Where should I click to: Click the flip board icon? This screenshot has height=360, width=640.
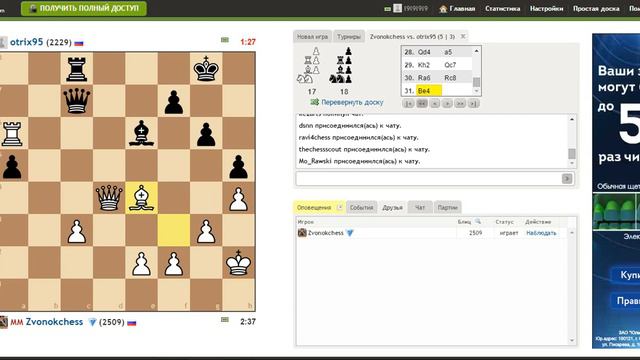(314, 102)
